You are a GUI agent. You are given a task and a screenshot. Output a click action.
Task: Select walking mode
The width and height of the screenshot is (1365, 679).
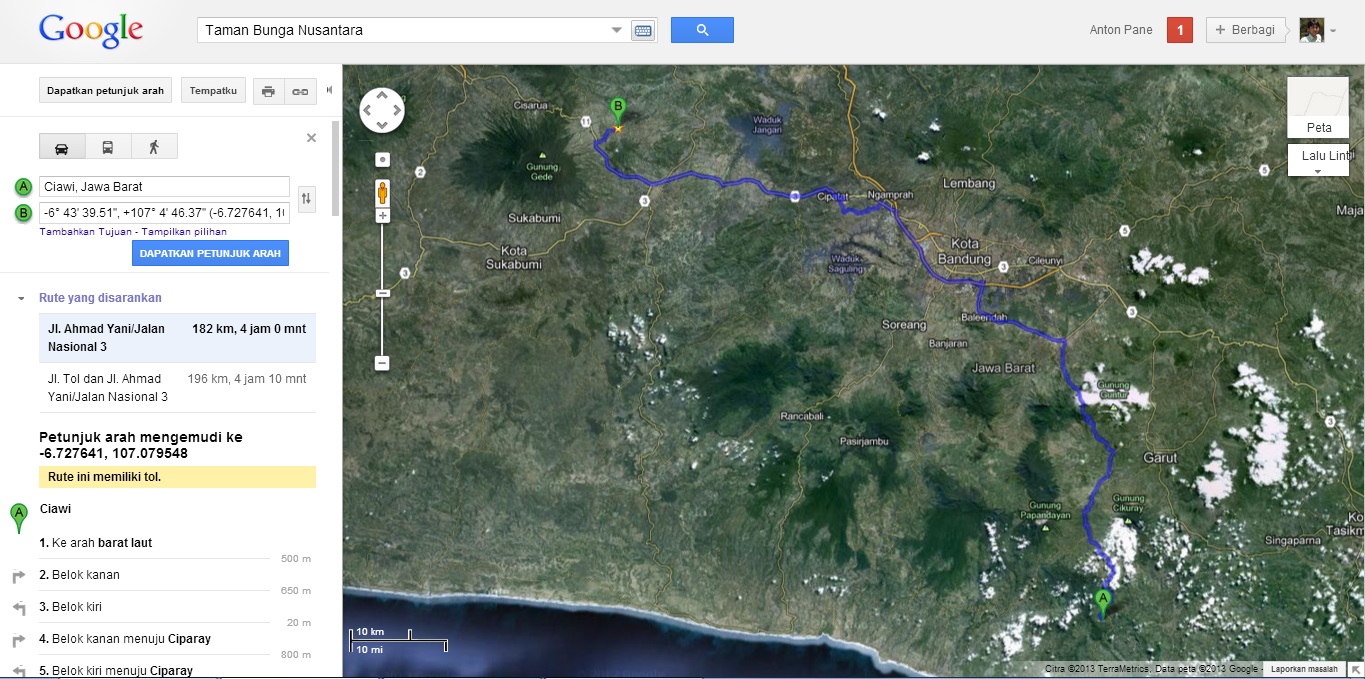(154, 147)
